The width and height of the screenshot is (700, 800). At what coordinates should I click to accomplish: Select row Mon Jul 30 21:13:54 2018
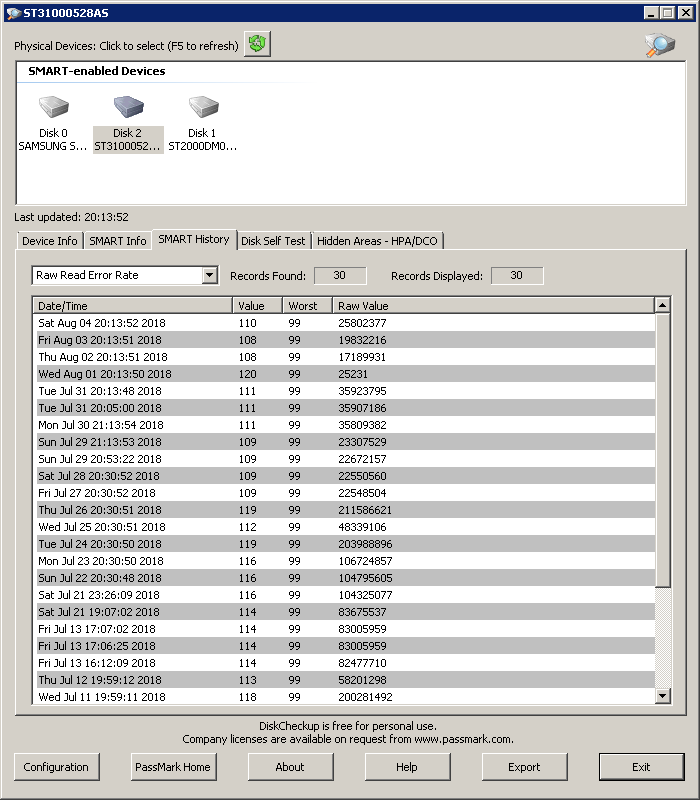tap(344, 425)
